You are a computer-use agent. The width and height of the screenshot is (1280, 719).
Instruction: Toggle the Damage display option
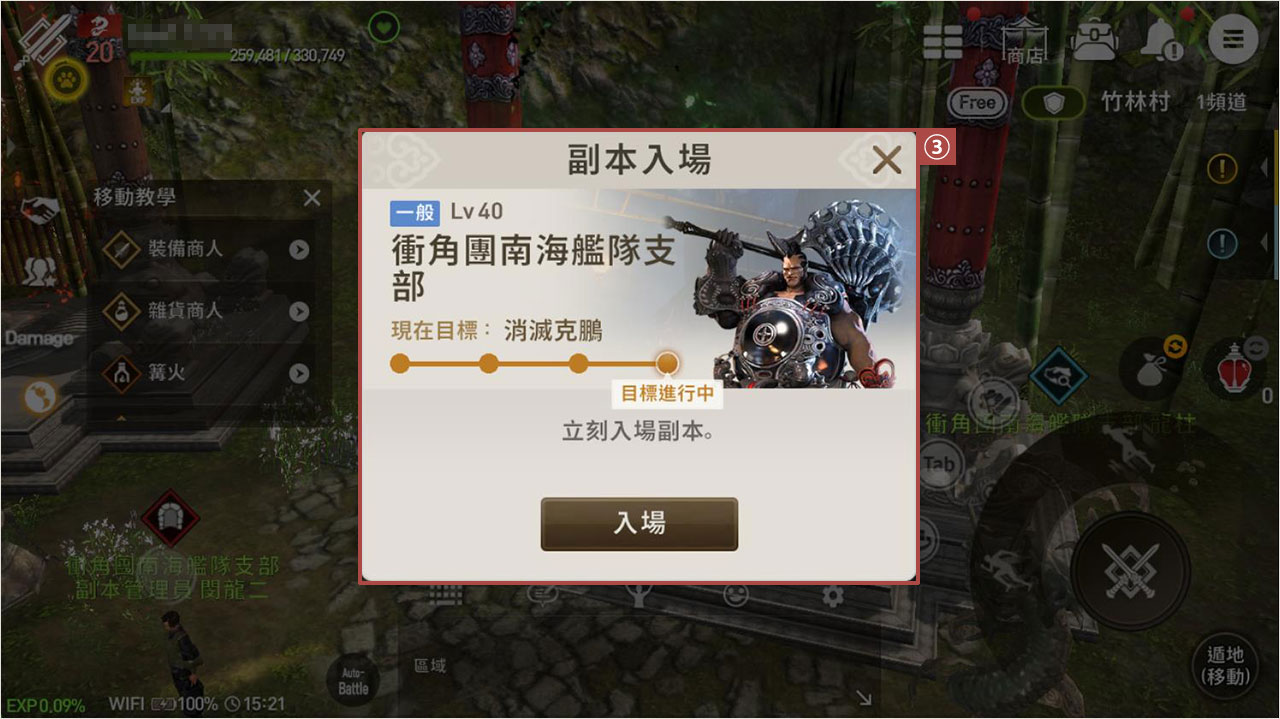click(x=38, y=338)
